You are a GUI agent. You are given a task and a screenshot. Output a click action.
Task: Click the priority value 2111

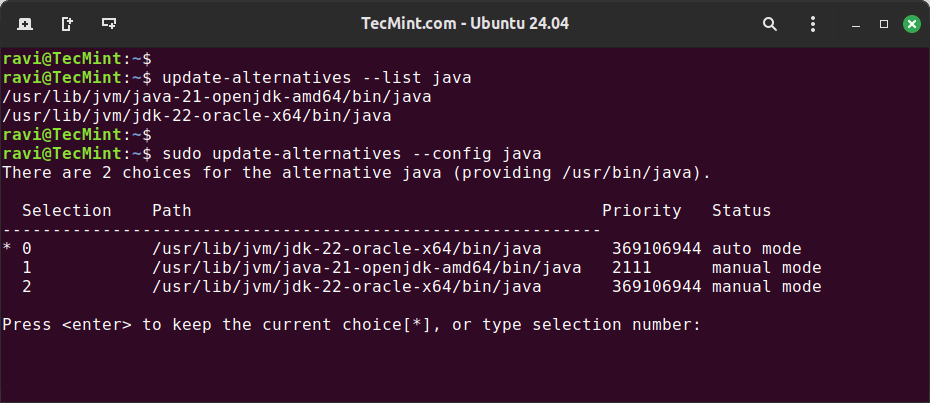[631, 268]
